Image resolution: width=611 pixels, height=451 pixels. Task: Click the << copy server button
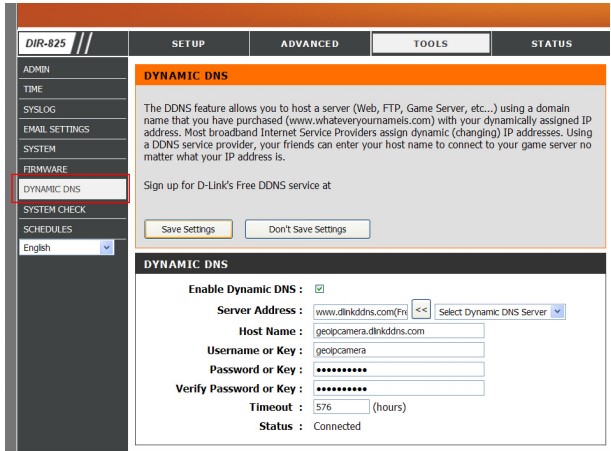[421, 310]
